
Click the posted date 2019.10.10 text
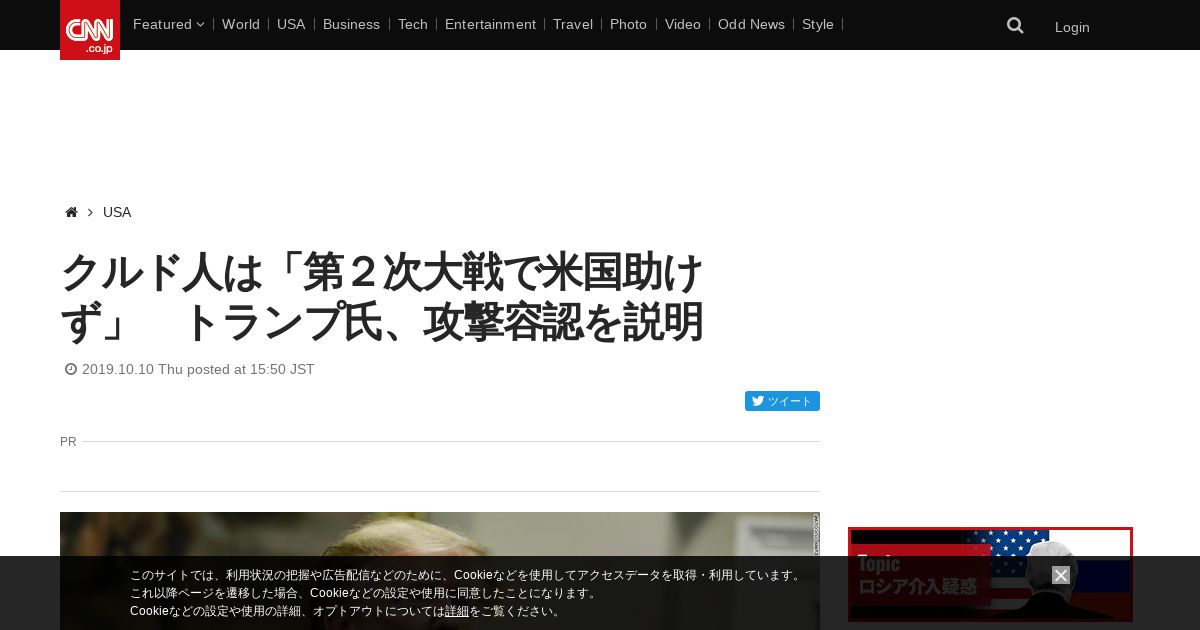pyautogui.click(x=190, y=369)
